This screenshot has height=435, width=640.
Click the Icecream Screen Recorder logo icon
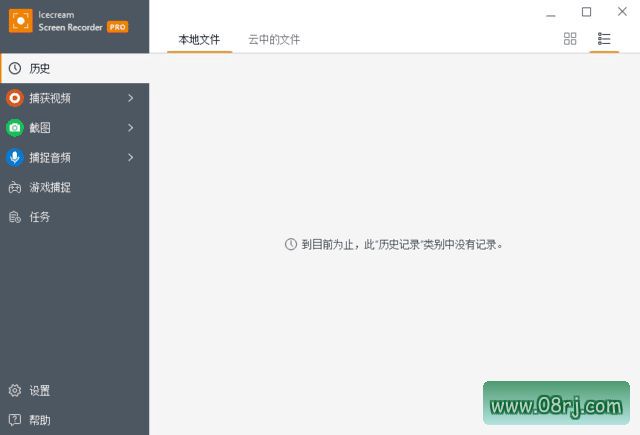[x=20, y=20]
